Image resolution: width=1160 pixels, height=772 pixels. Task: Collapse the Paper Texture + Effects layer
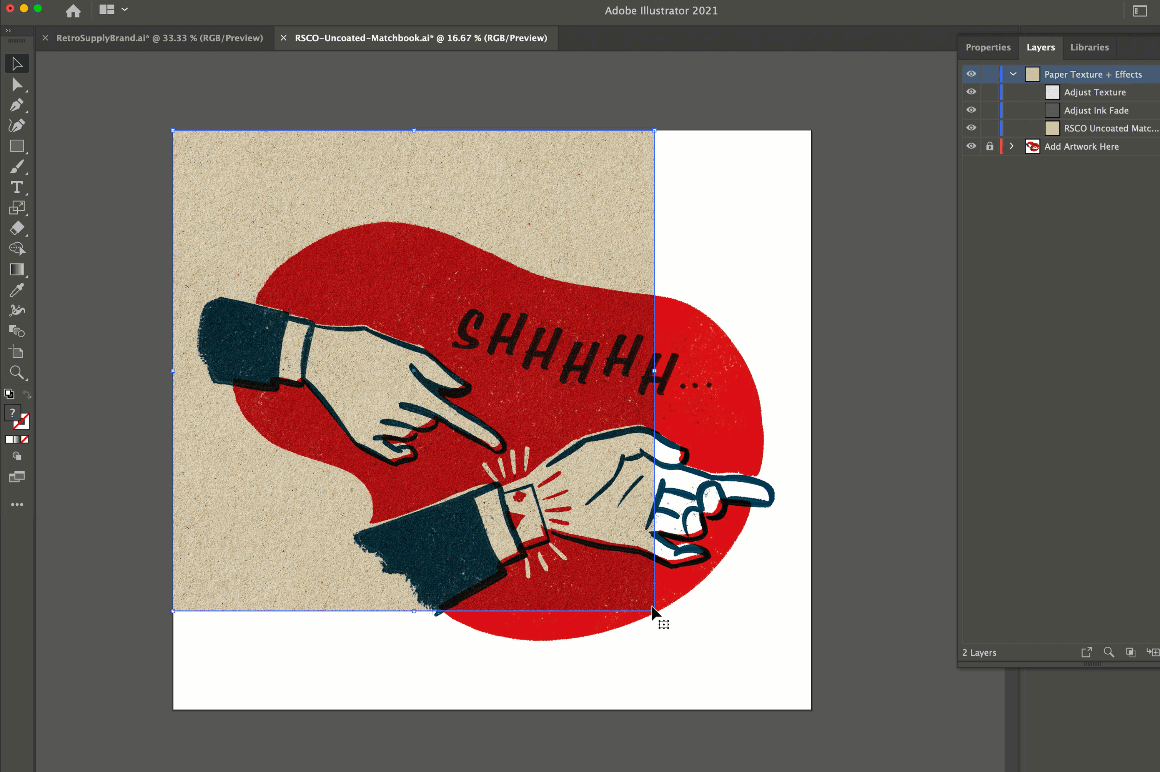tap(1013, 74)
